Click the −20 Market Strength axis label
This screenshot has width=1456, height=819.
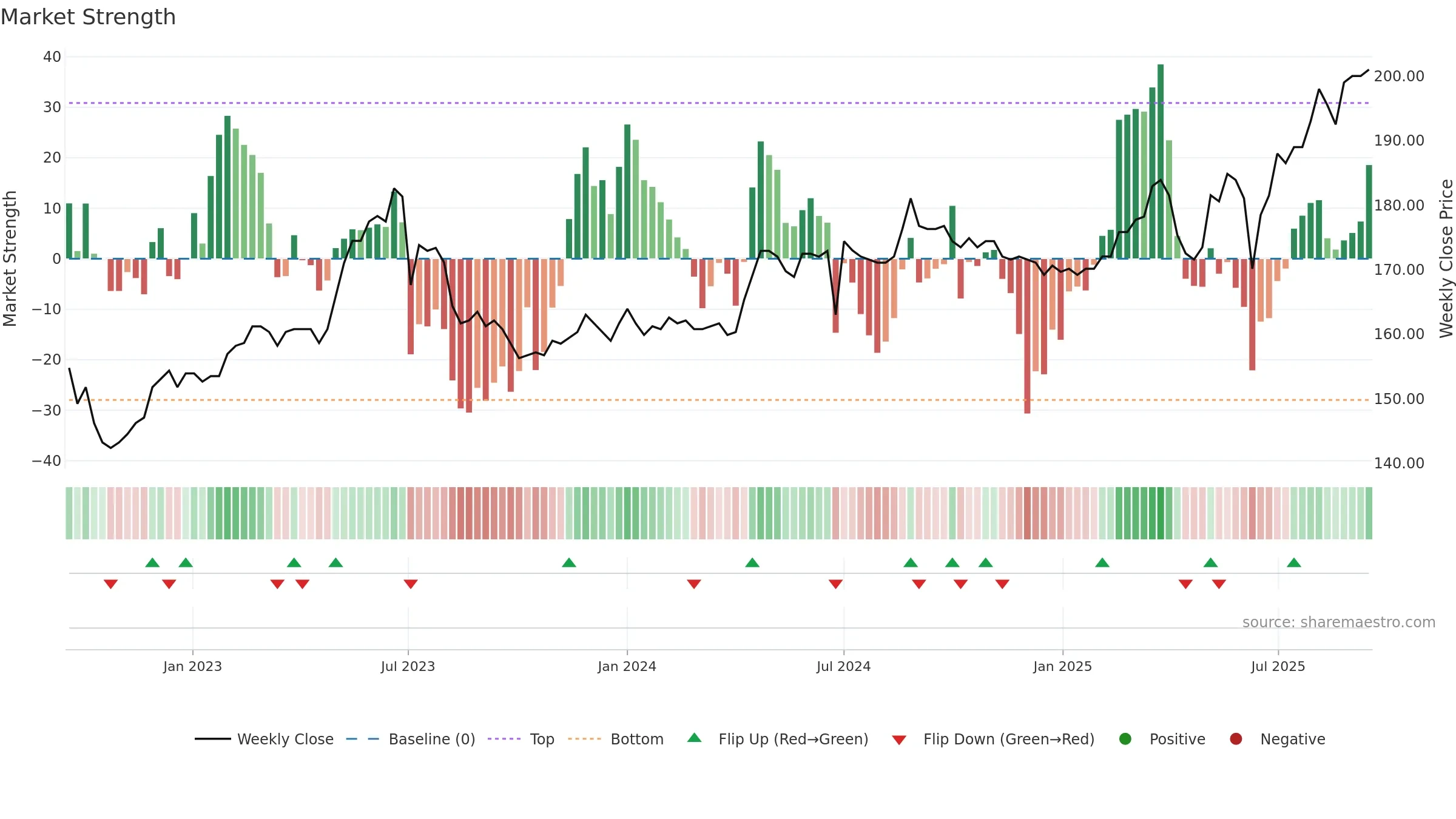[47, 360]
